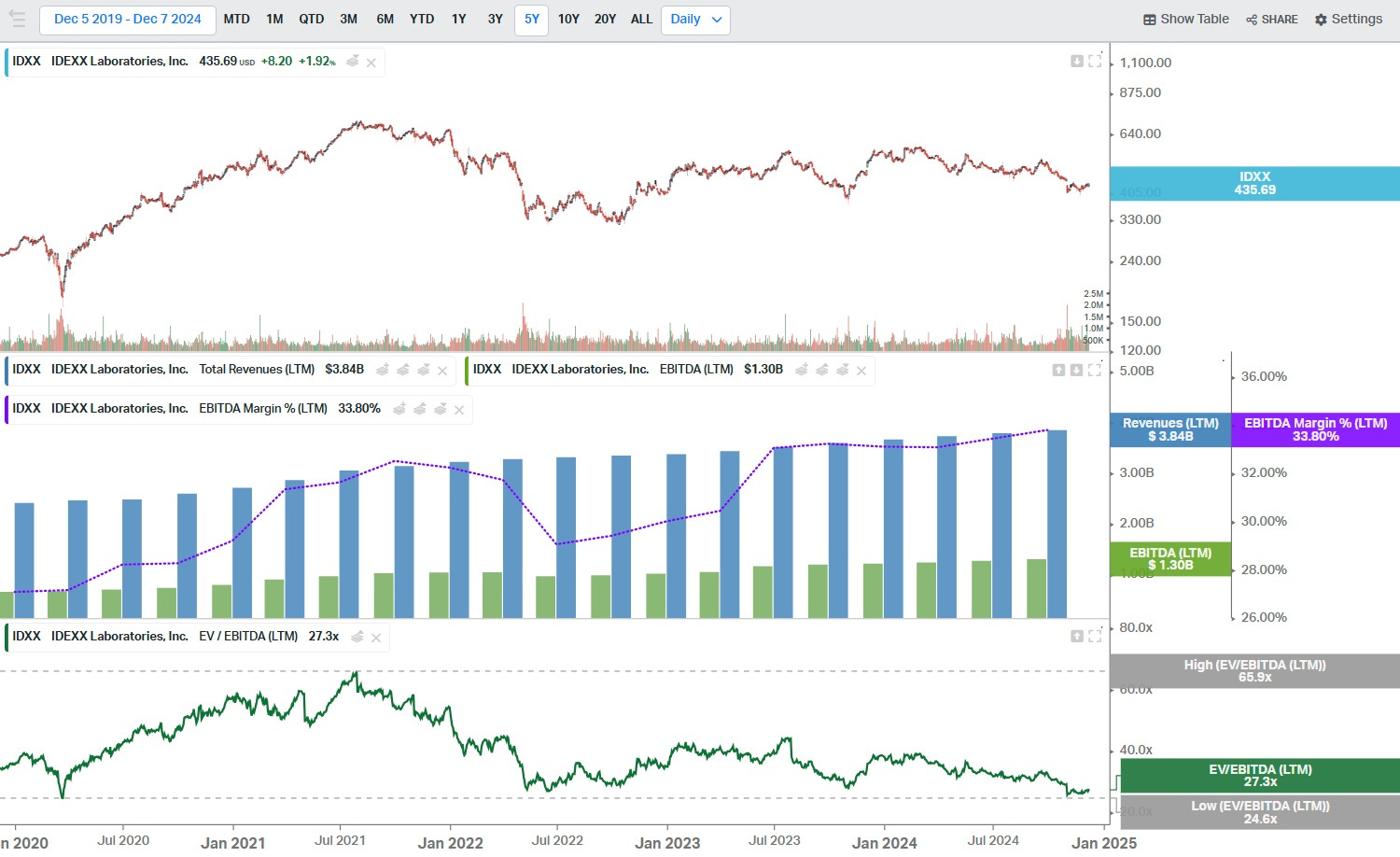1400x857 pixels.
Task: Open the Daily interval dropdown
Action: coord(695,19)
